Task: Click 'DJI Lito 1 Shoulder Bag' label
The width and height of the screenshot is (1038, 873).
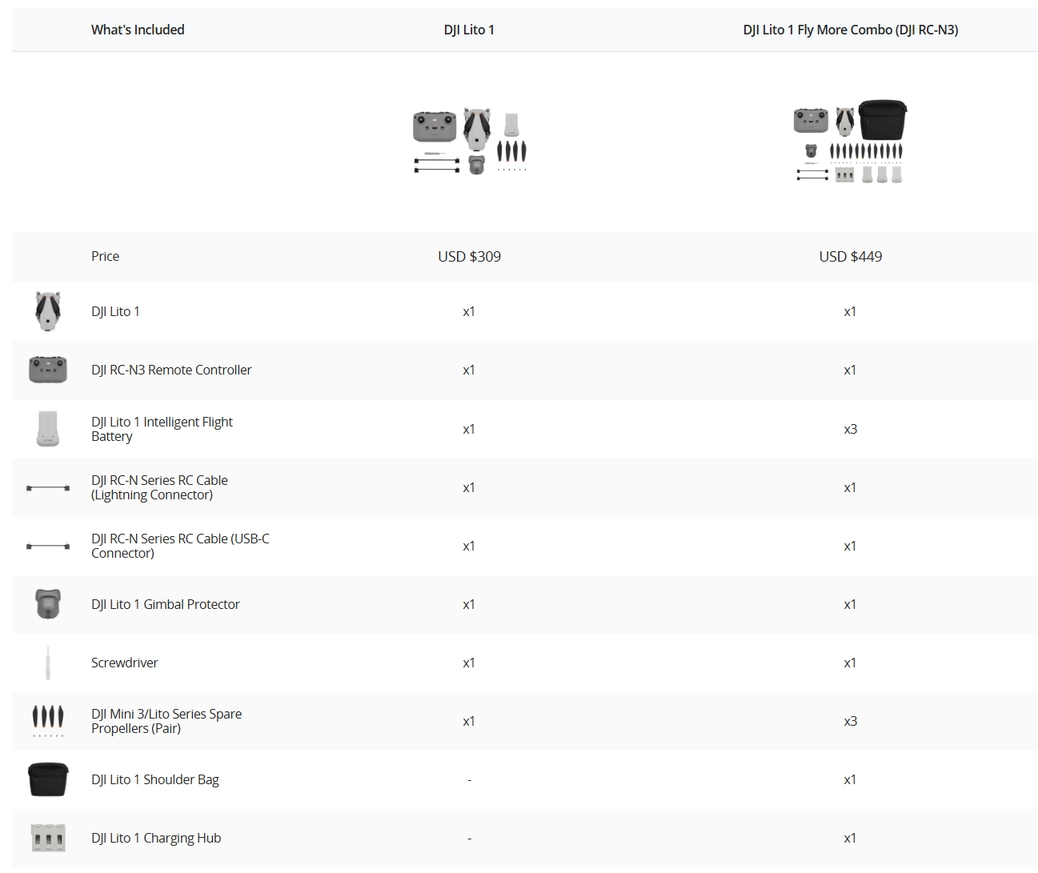Action: (x=155, y=780)
